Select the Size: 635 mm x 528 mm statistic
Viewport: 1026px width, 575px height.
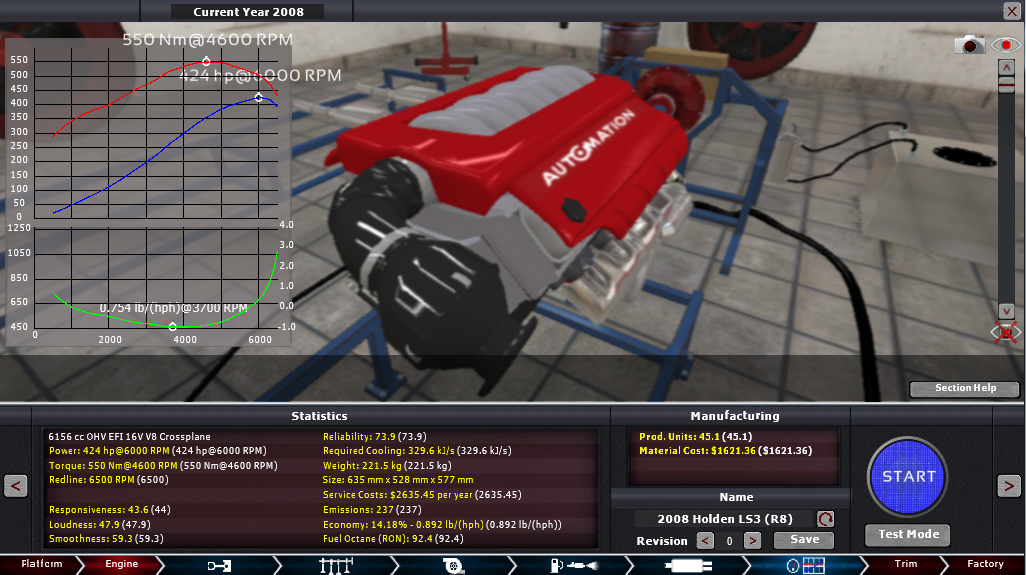click(398, 479)
